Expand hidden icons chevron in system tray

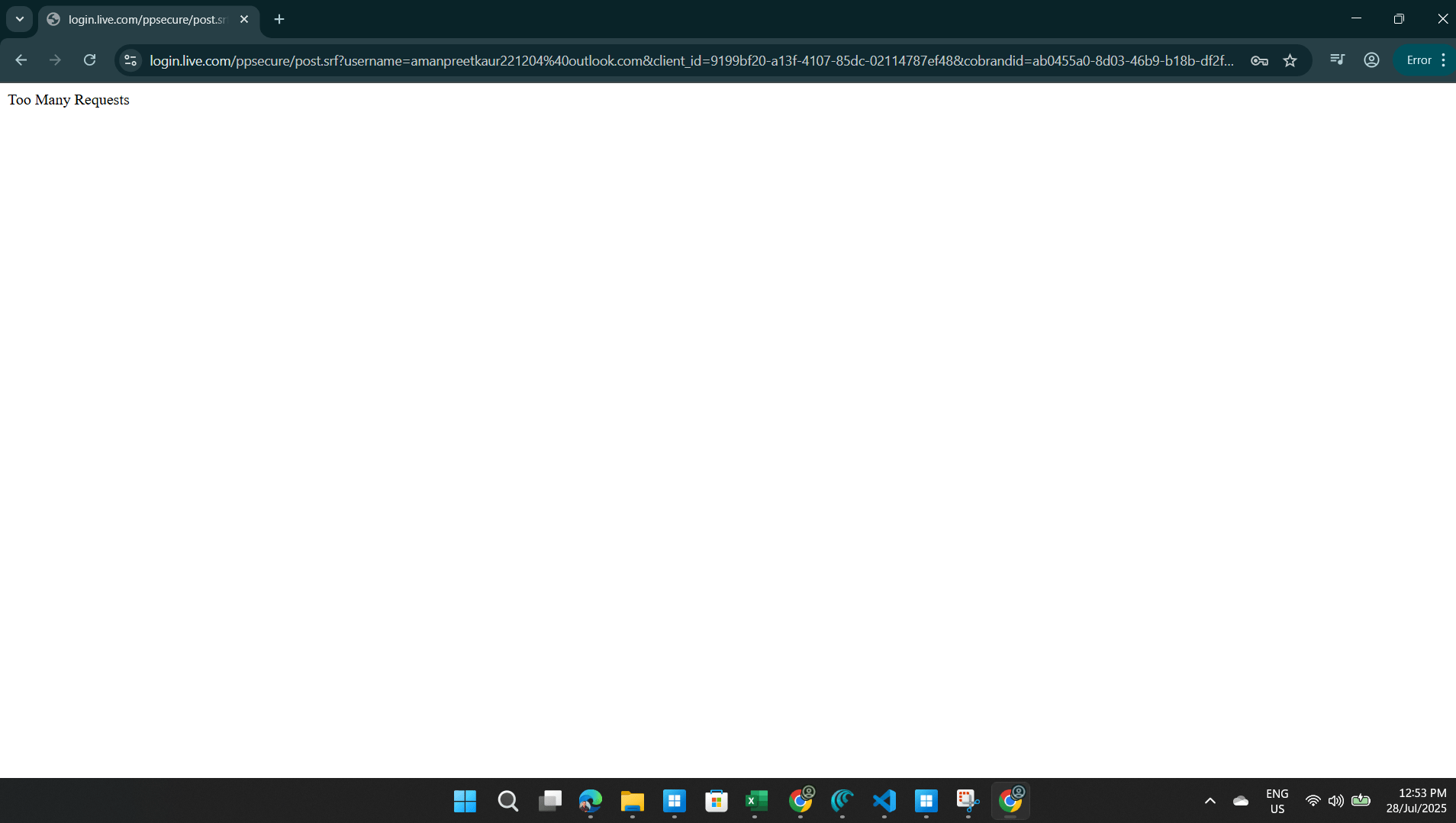pyautogui.click(x=1210, y=801)
